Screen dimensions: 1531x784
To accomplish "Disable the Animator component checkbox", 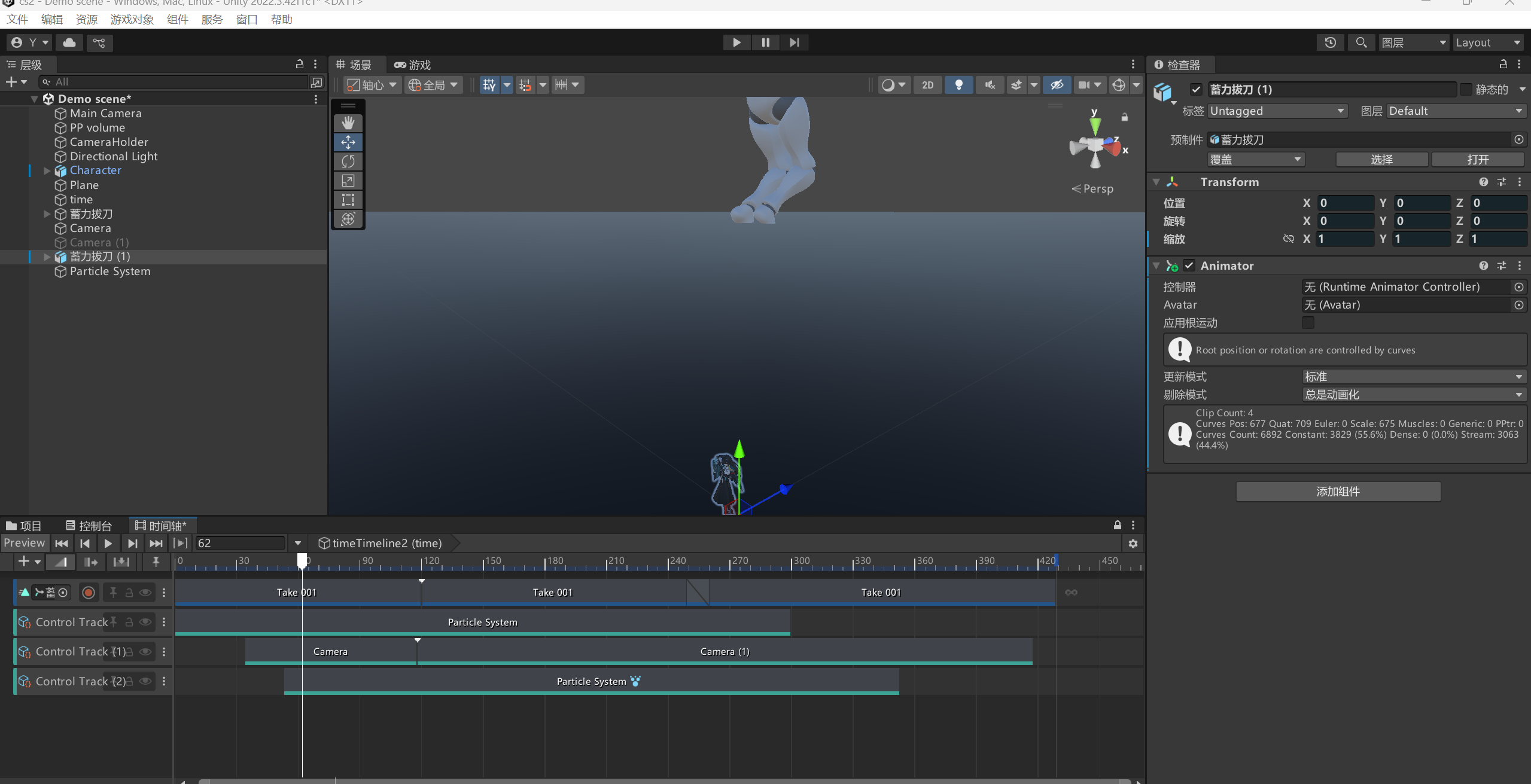I will click(x=1189, y=266).
